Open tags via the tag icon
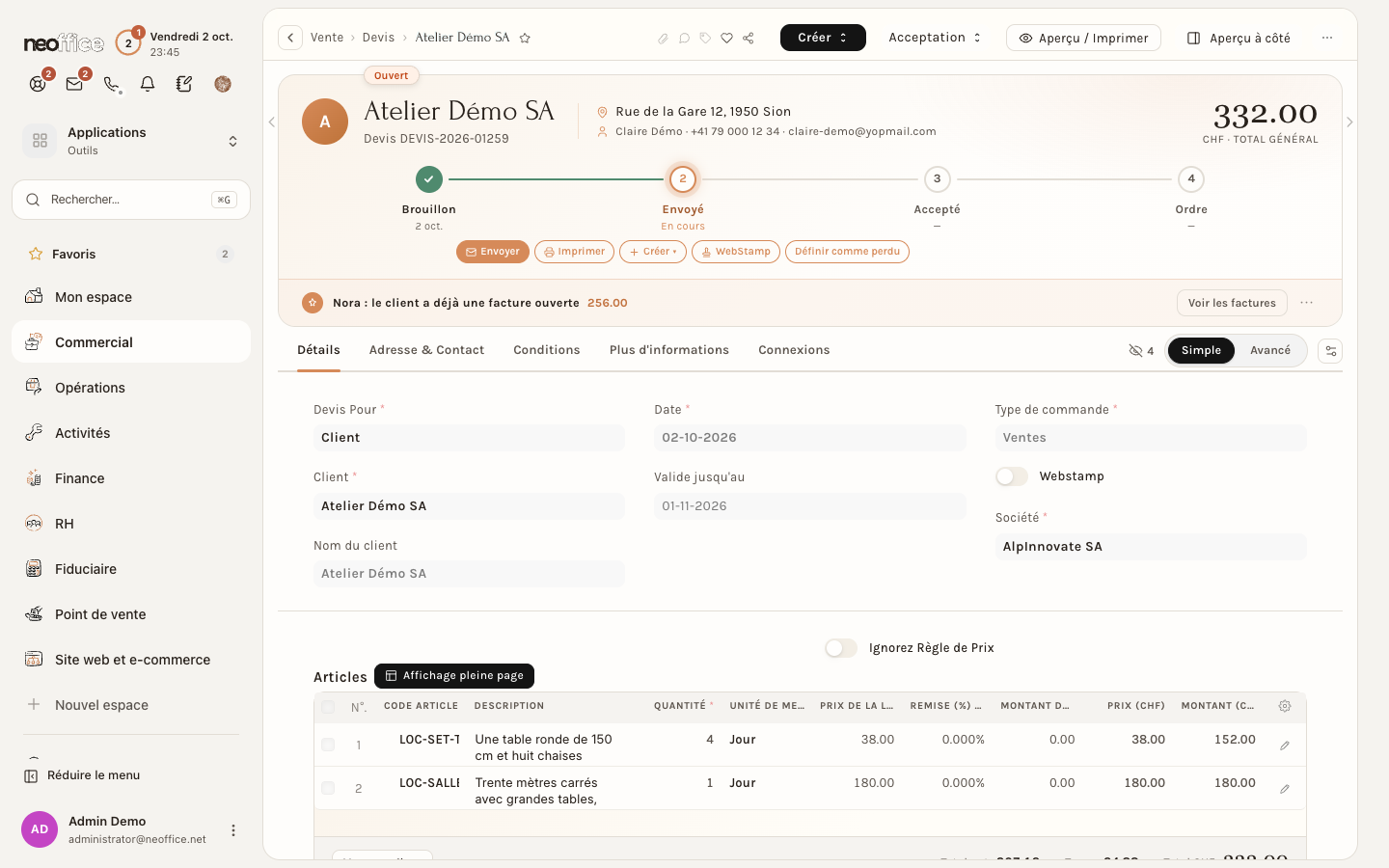Image resolution: width=1389 pixels, height=868 pixels. [705, 39]
